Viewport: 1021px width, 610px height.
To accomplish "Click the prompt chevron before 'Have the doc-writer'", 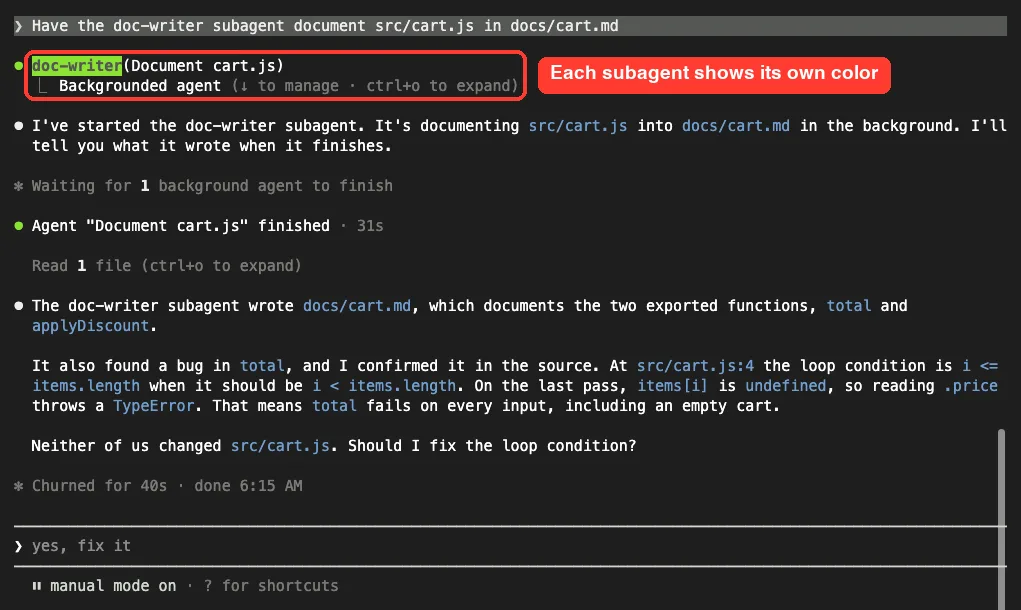I will [19, 26].
